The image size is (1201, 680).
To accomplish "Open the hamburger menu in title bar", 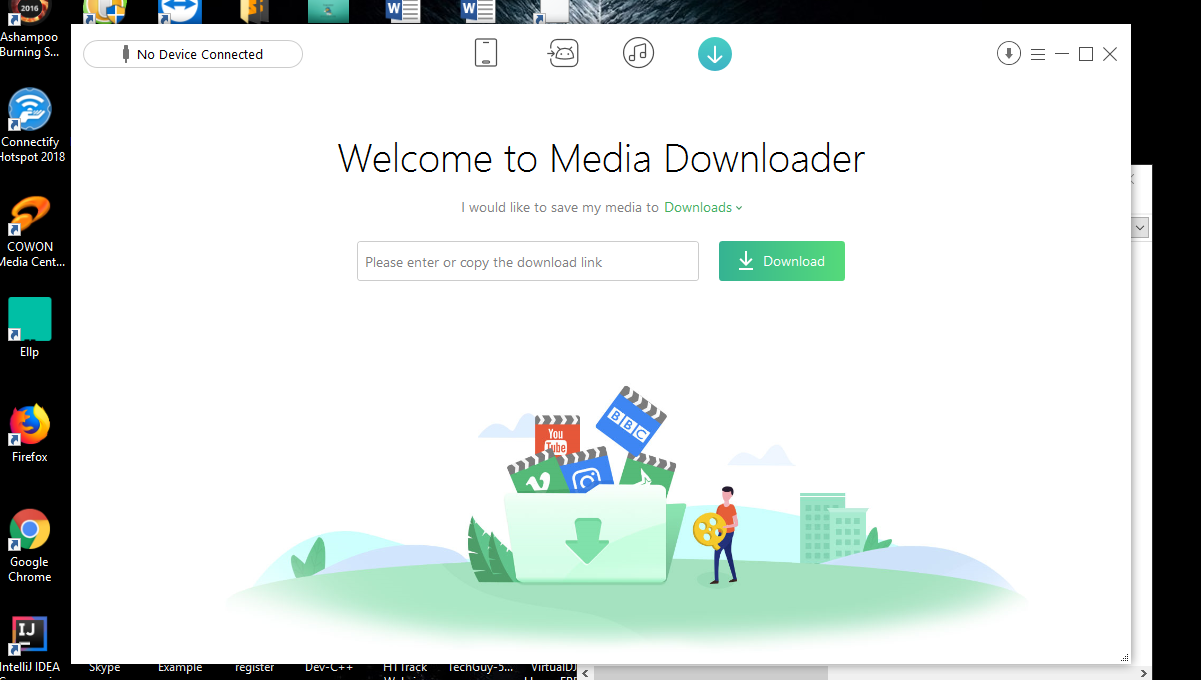I will (1038, 54).
